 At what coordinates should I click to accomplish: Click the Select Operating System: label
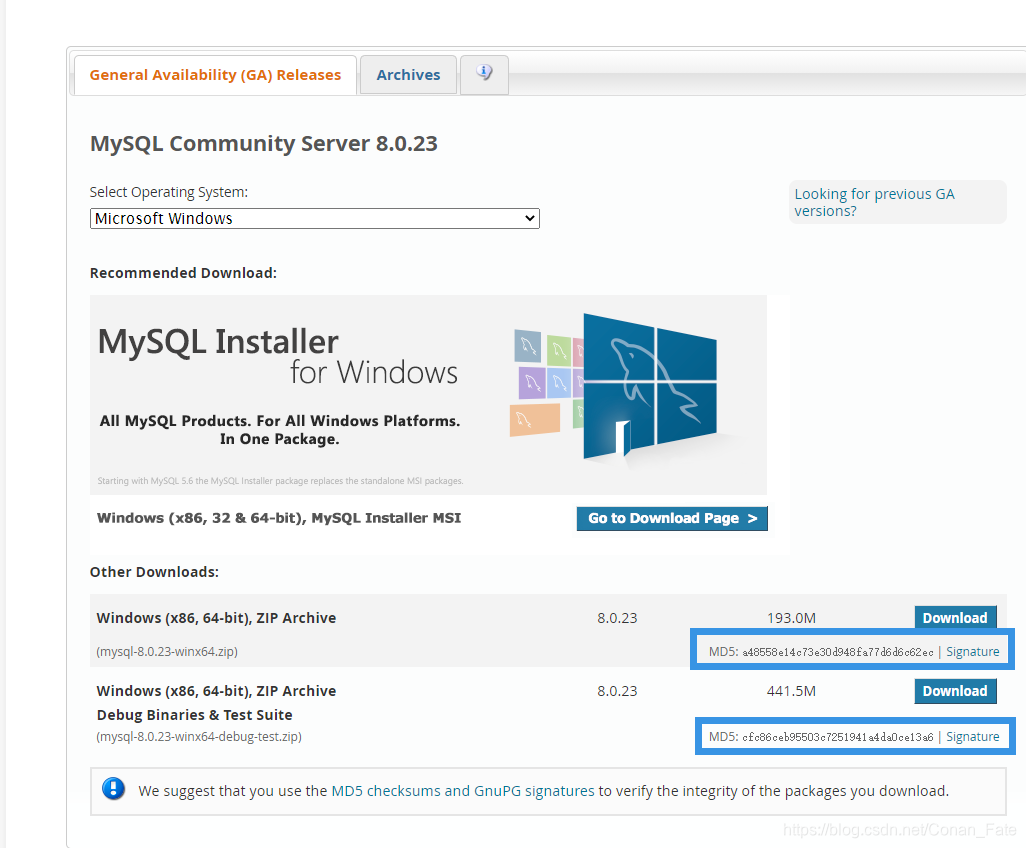click(x=169, y=192)
